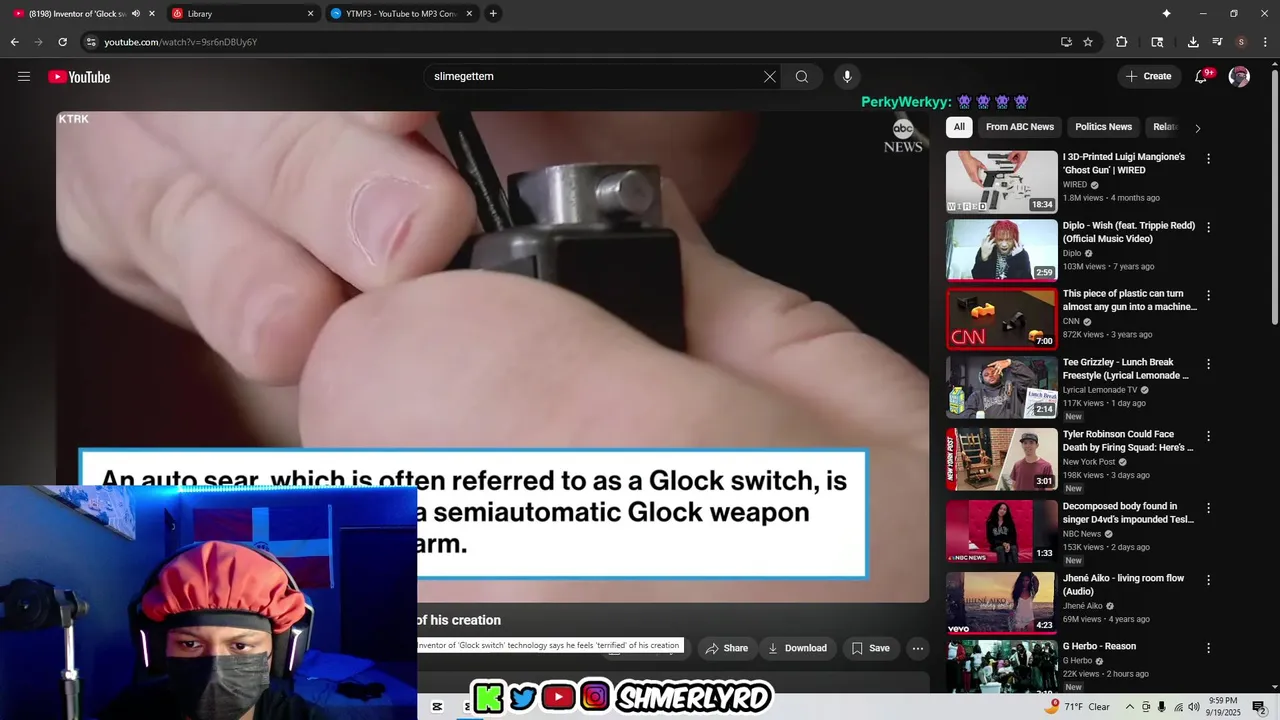
Task: Open the Windows notification center icon
Action: point(1259,707)
